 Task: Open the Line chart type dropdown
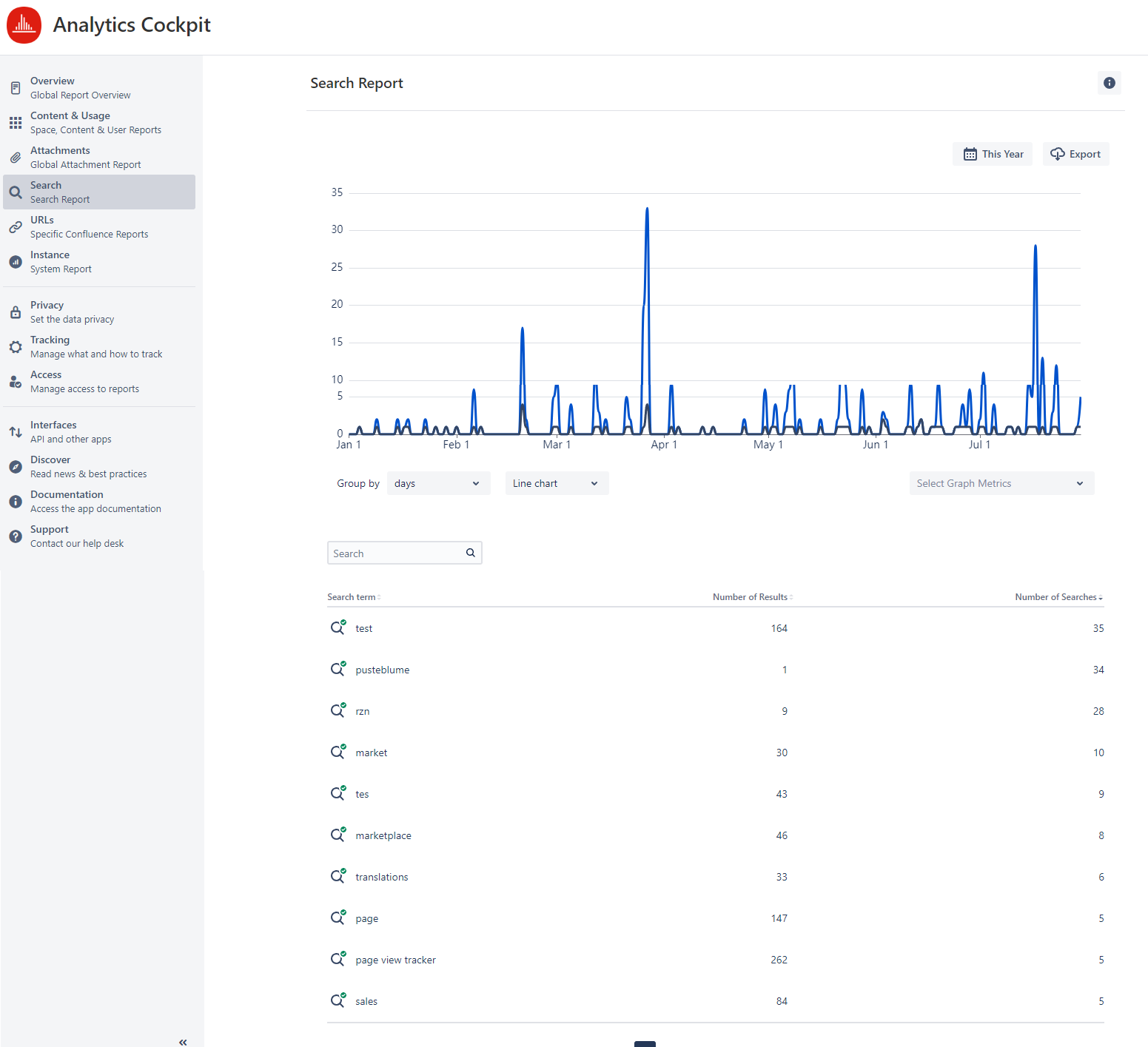(556, 483)
